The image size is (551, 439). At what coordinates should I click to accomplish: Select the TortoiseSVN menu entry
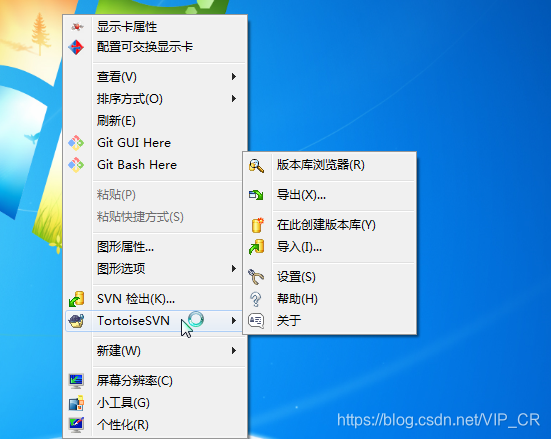coord(154,321)
